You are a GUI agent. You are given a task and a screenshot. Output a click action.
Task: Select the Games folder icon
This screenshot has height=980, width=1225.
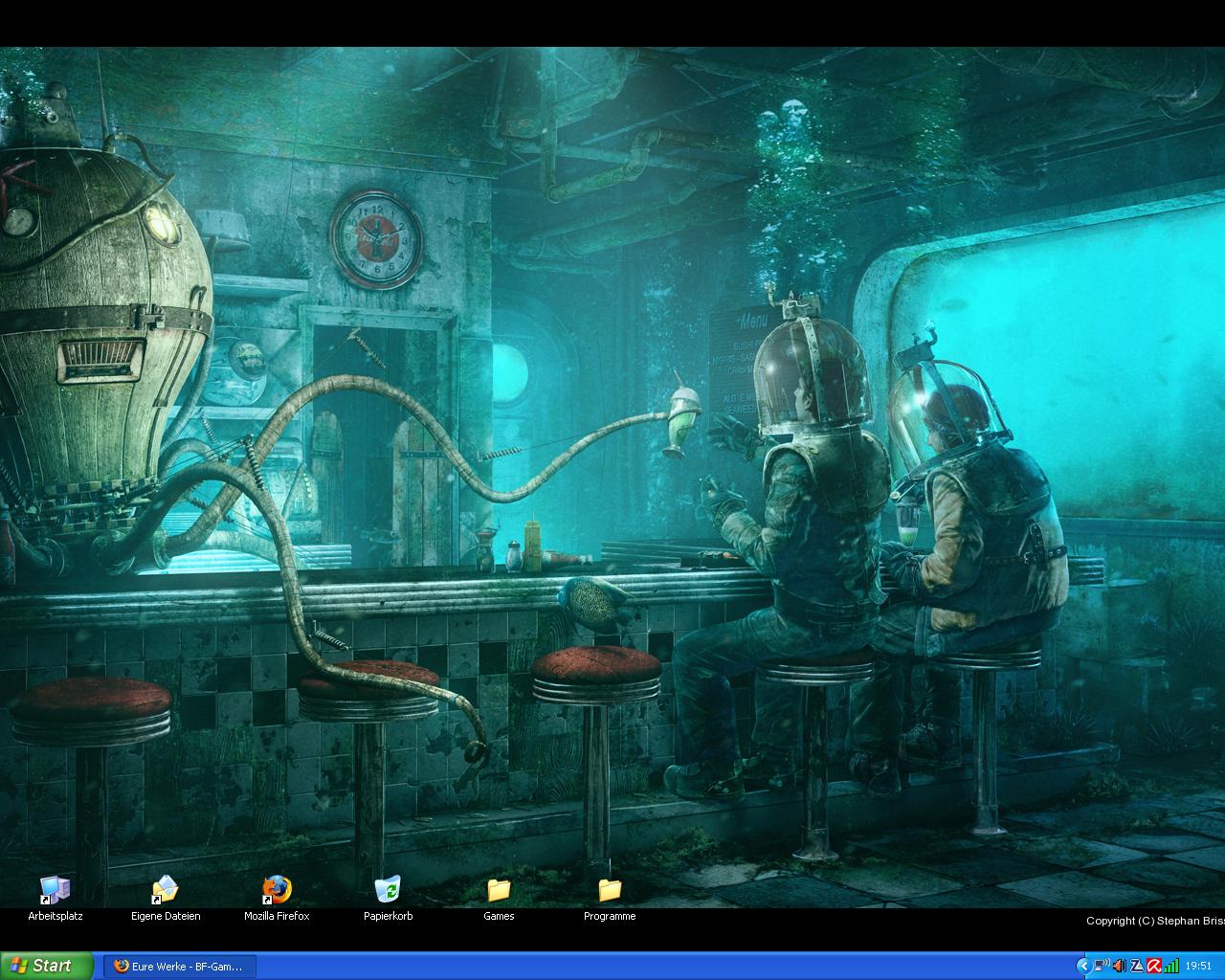(x=499, y=899)
